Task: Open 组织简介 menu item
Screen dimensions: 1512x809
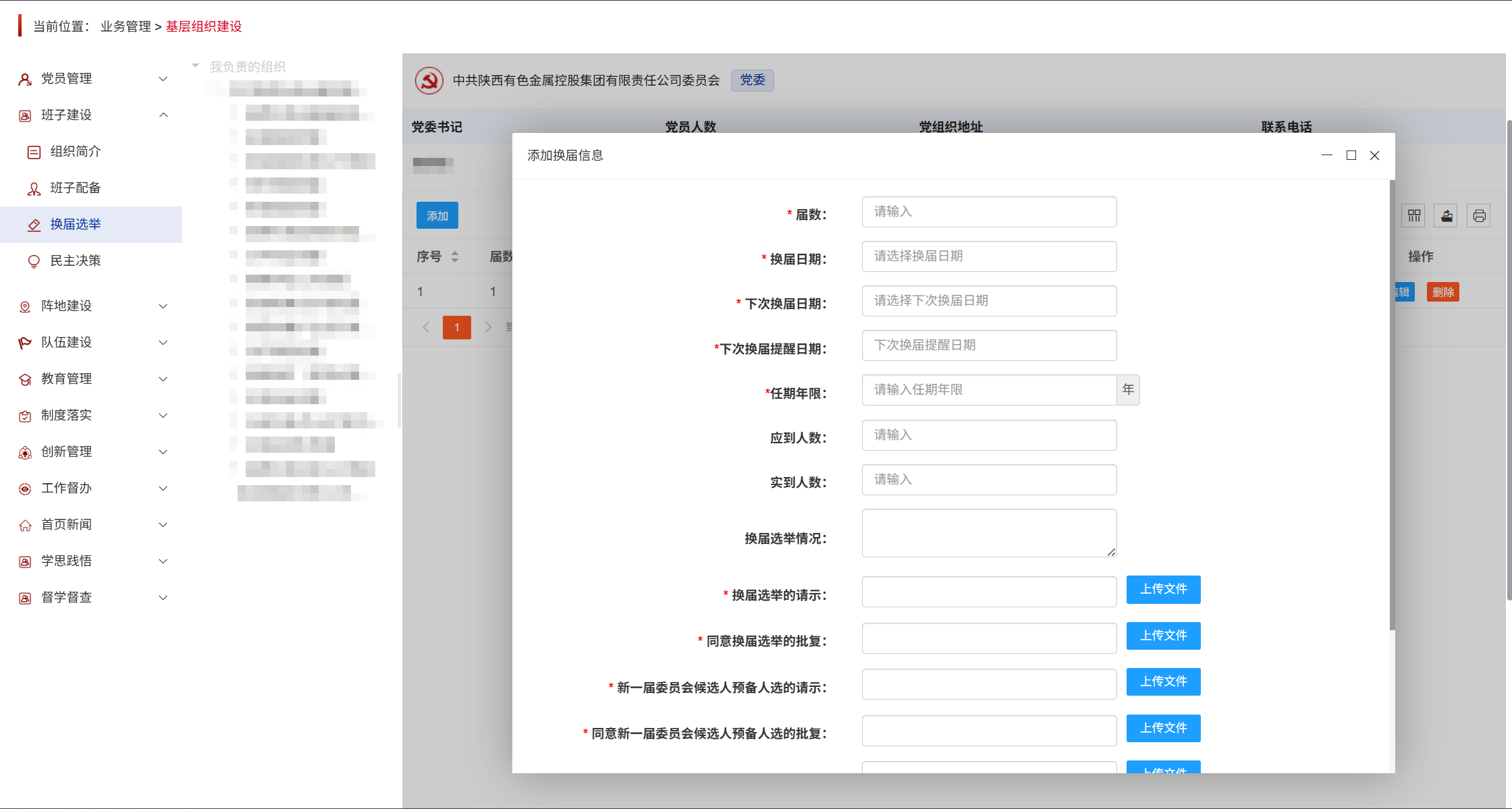Action: click(76, 152)
